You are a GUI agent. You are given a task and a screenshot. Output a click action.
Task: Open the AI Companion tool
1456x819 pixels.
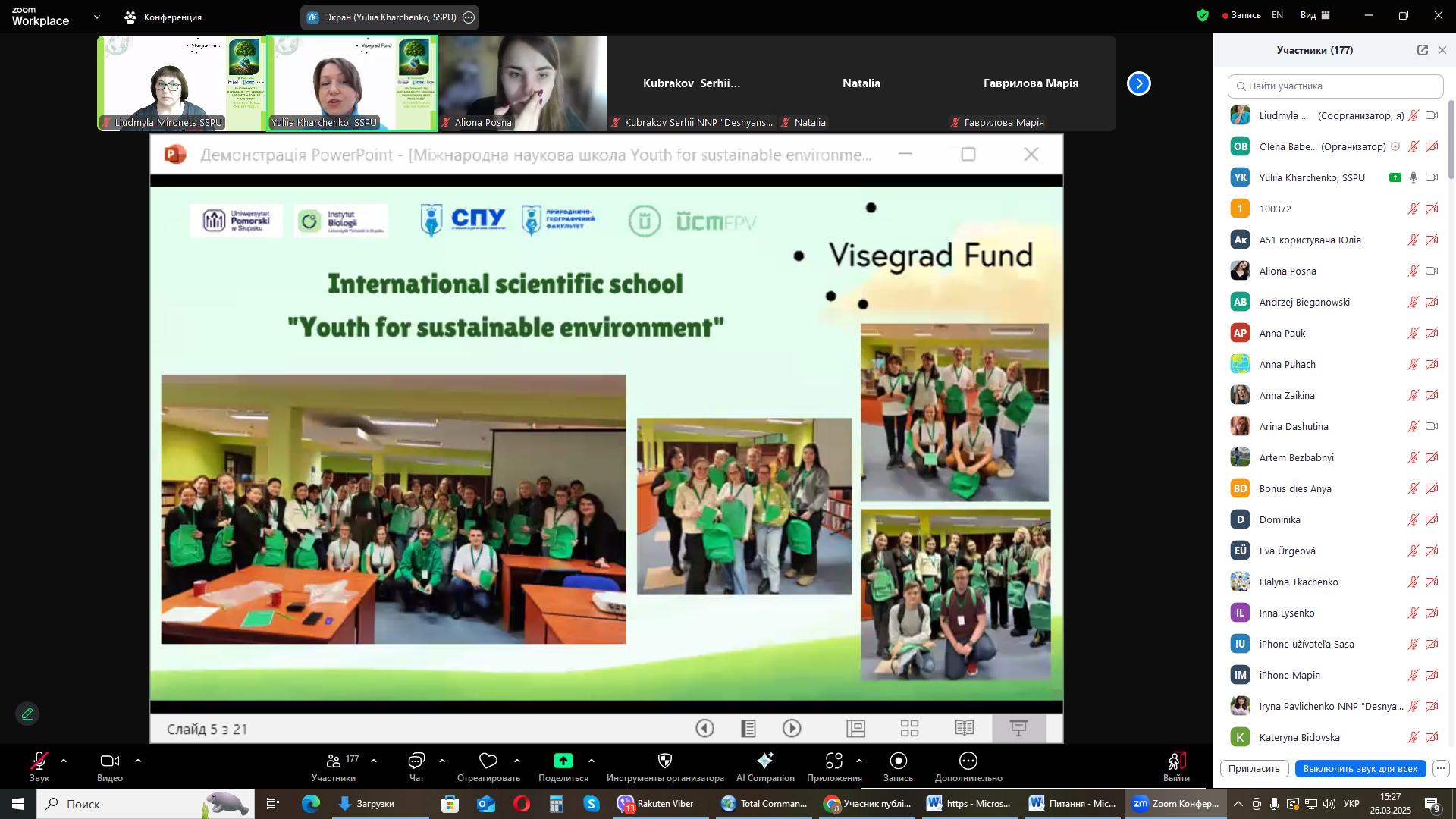coord(764,761)
